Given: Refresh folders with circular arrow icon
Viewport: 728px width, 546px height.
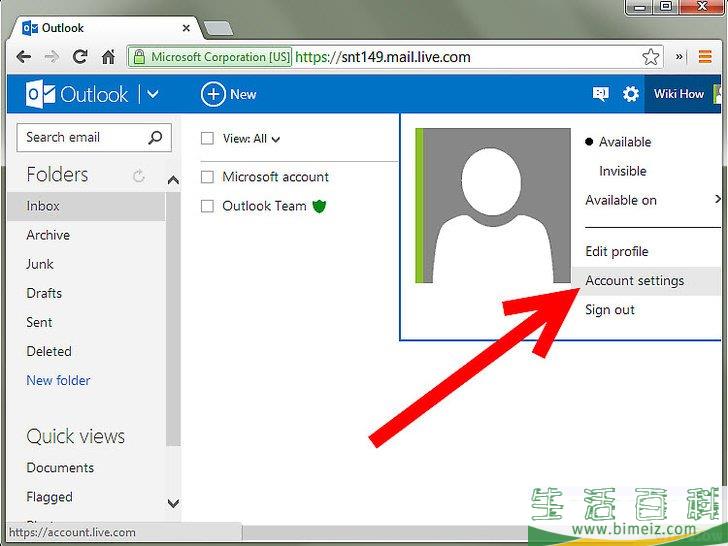Looking at the screenshot, I should click(138, 176).
